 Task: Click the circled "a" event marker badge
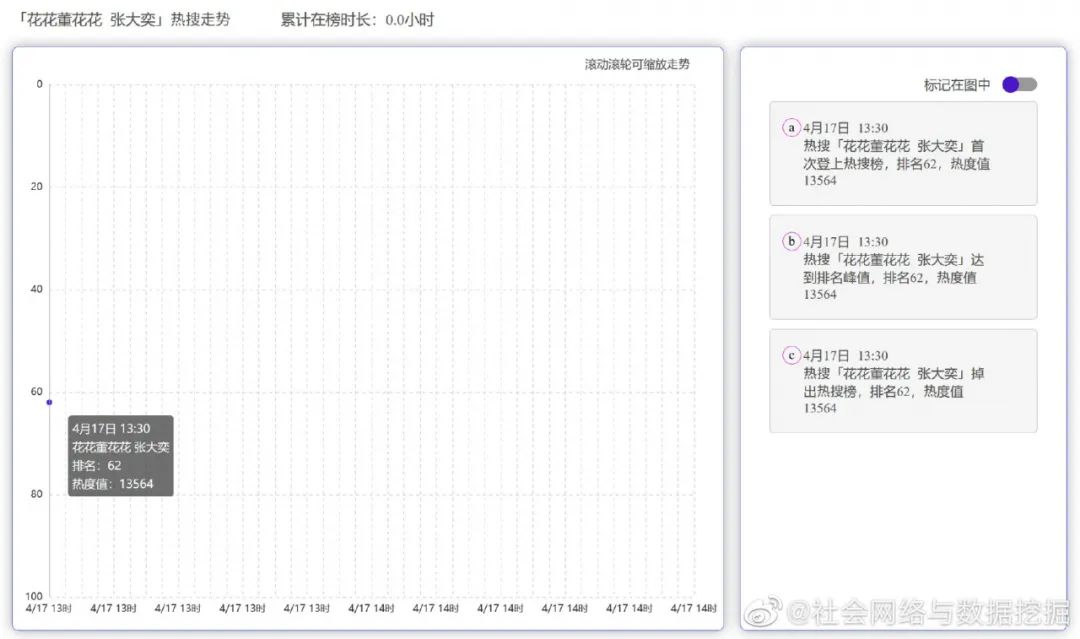click(x=791, y=128)
